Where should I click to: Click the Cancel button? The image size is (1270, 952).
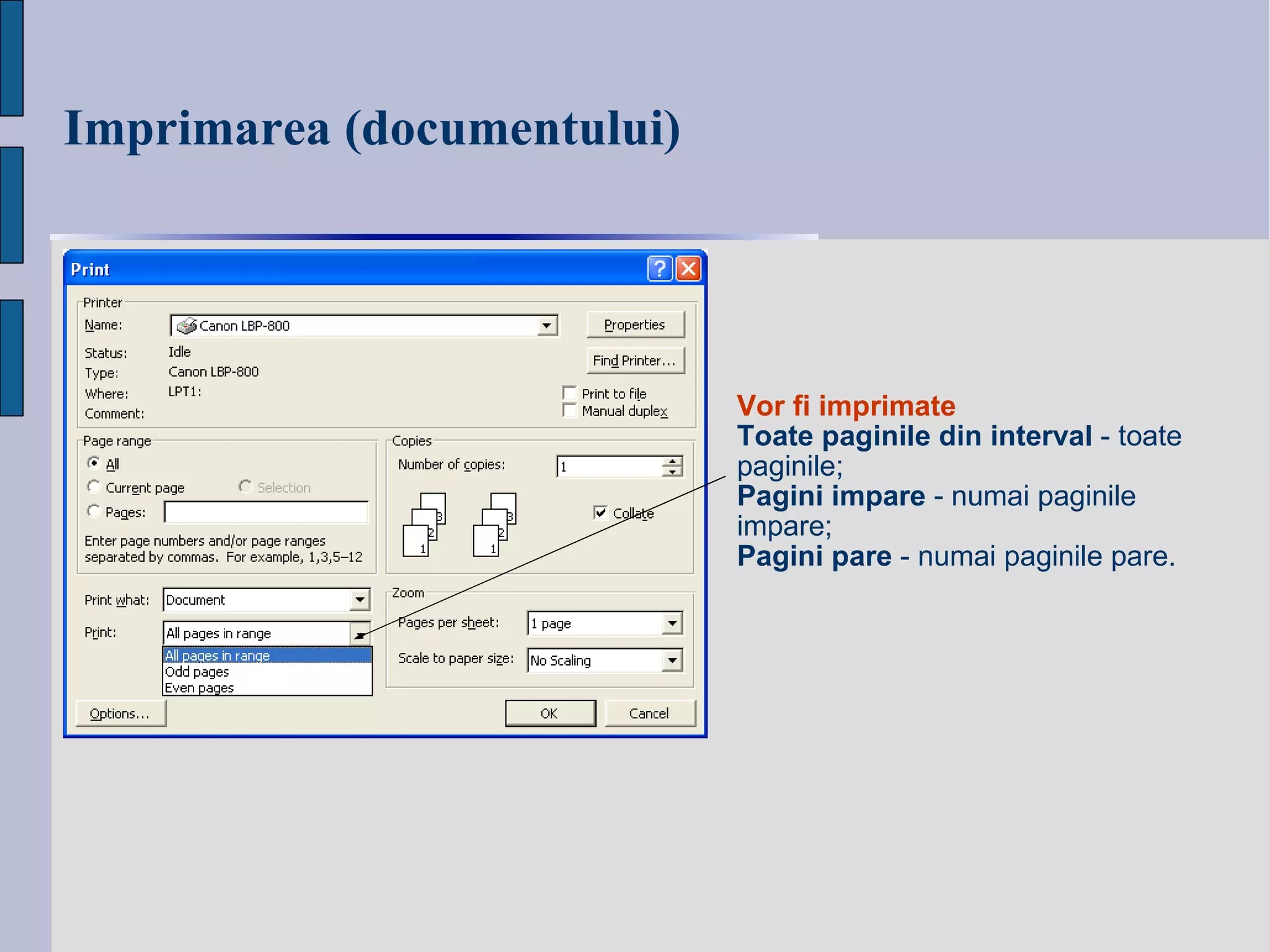pos(650,713)
